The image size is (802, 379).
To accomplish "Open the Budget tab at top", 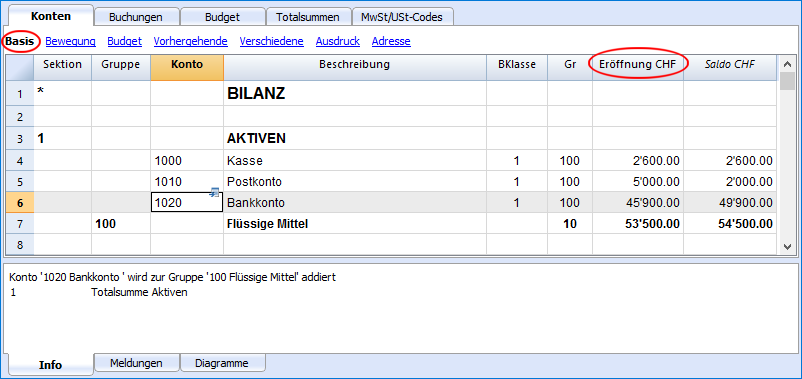I will tap(222, 16).
